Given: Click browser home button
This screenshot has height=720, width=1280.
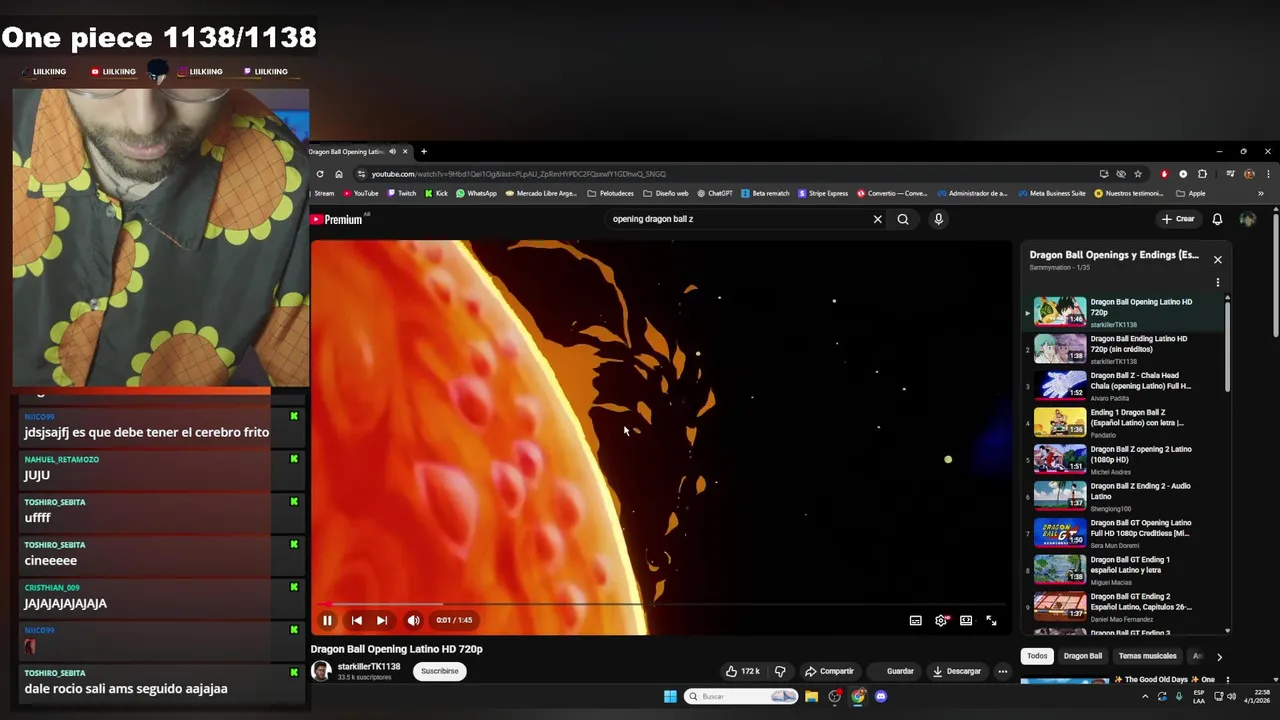Looking at the screenshot, I should pos(339,174).
